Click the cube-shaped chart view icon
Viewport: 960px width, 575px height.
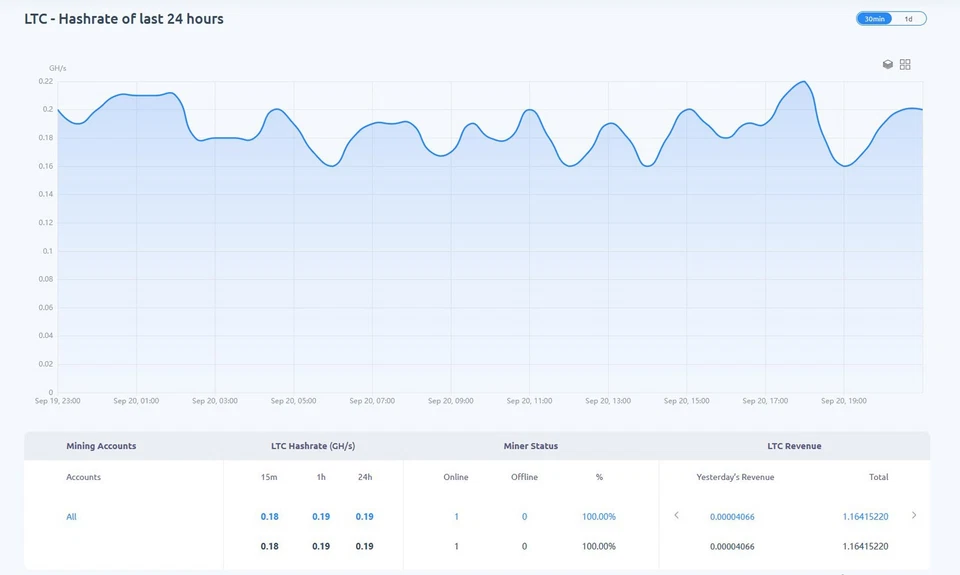pyautogui.click(x=888, y=64)
